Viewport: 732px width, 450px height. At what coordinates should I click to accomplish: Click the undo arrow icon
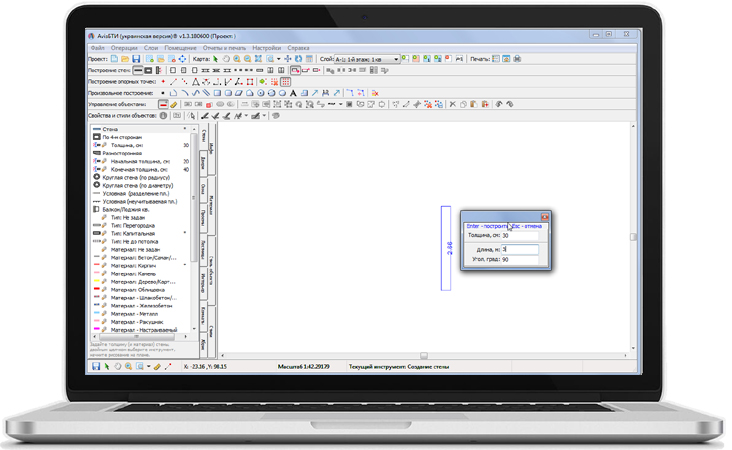pos(498,104)
